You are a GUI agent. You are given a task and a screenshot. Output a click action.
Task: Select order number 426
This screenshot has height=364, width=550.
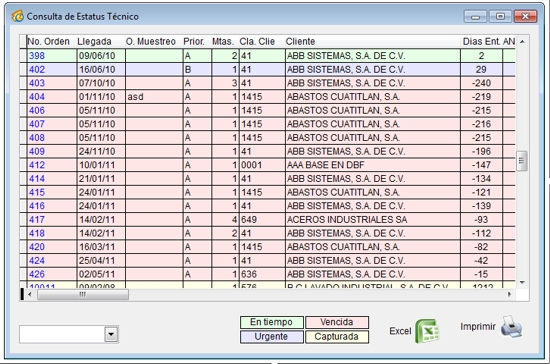click(x=37, y=275)
